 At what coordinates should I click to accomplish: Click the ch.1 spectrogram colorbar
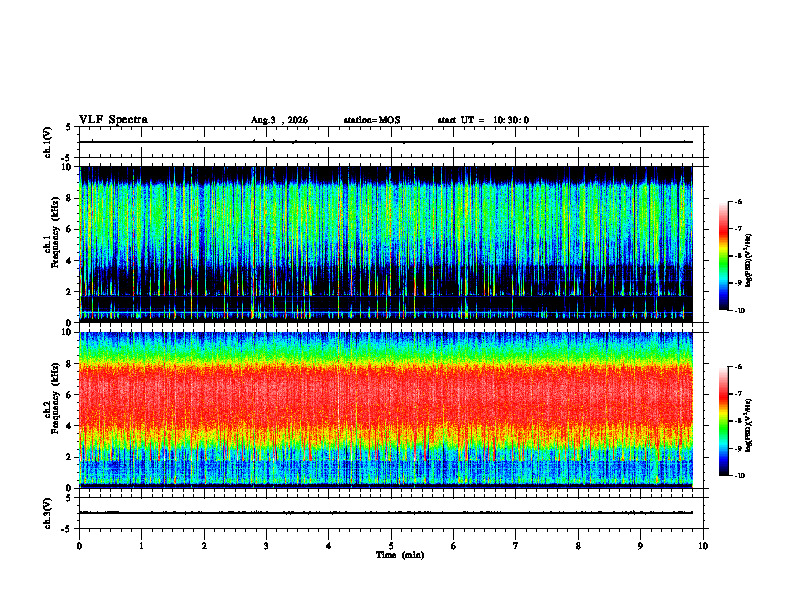click(723, 256)
